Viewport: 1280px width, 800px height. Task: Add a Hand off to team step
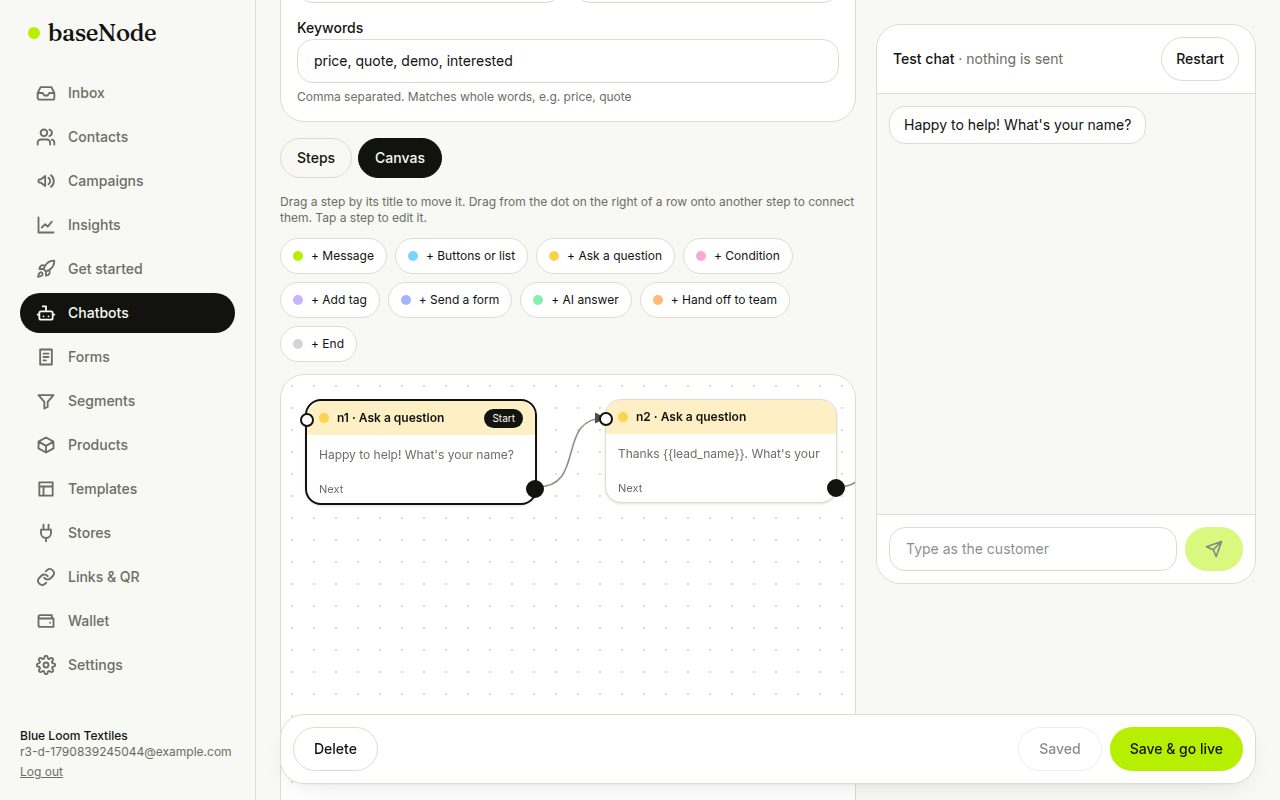point(715,300)
